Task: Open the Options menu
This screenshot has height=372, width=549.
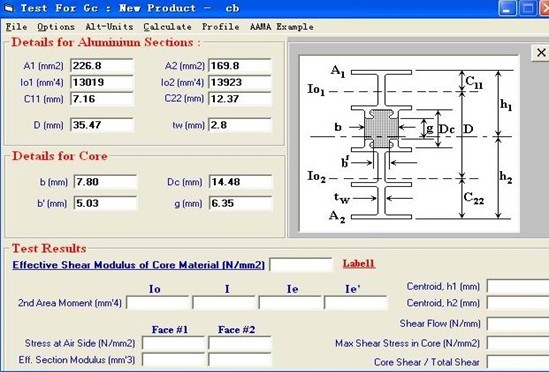Action: 56,27
